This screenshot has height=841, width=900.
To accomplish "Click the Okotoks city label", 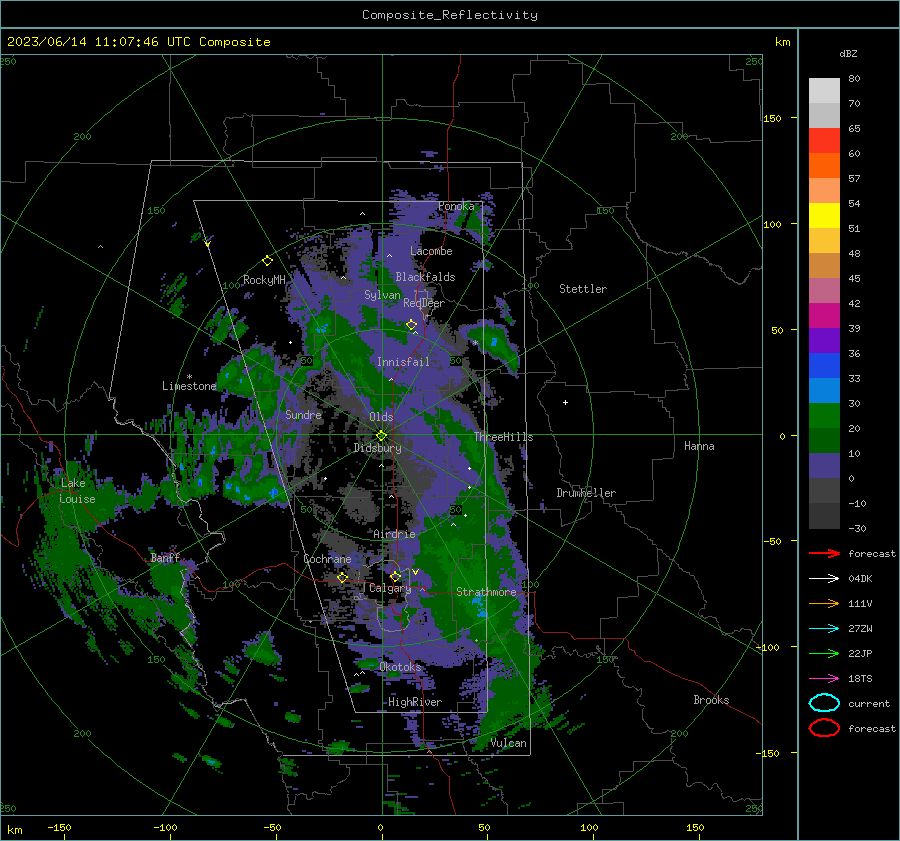I will pos(400,667).
